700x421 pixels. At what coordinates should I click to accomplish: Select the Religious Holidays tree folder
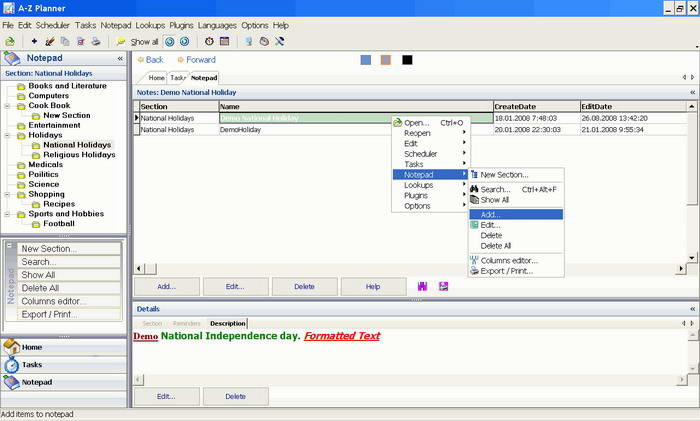79,155
